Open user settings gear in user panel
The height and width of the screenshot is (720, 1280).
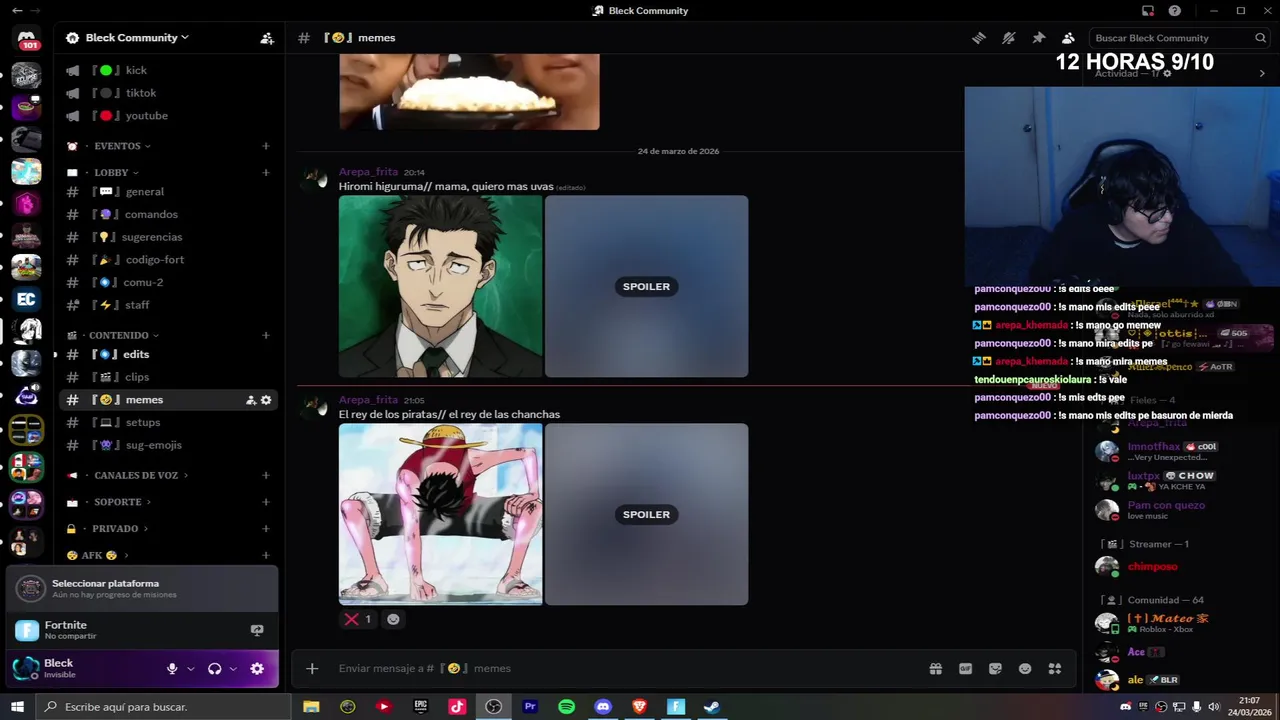tap(257, 669)
